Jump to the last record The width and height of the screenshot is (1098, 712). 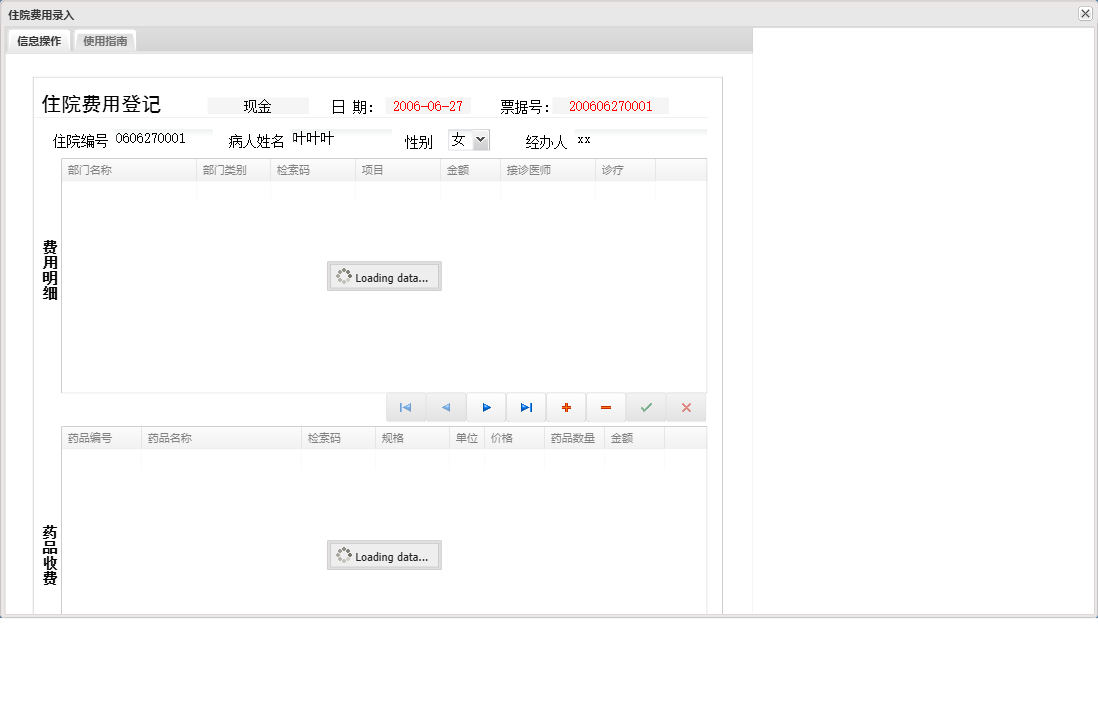pos(526,407)
